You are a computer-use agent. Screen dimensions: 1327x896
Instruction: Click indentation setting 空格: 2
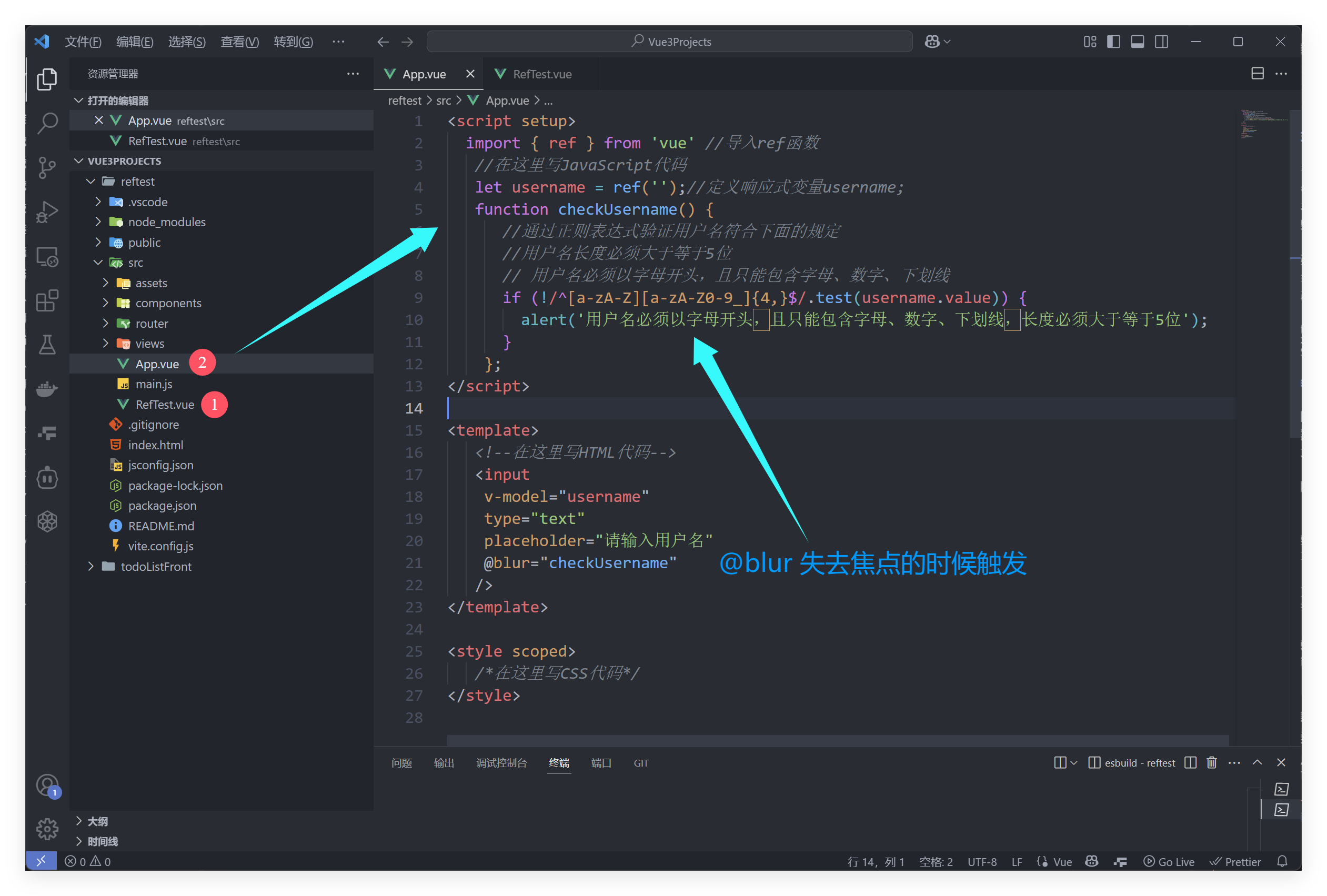click(936, 862)
